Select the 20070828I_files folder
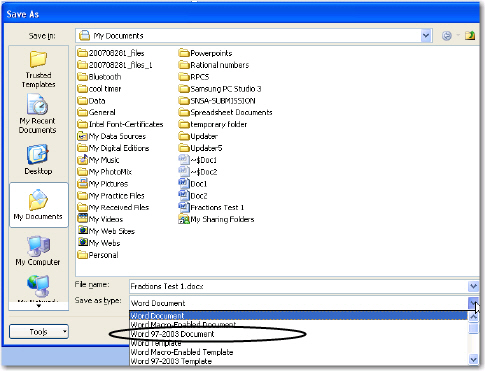The width and height of the screenshot is (485, 371). tap(111, 53)
